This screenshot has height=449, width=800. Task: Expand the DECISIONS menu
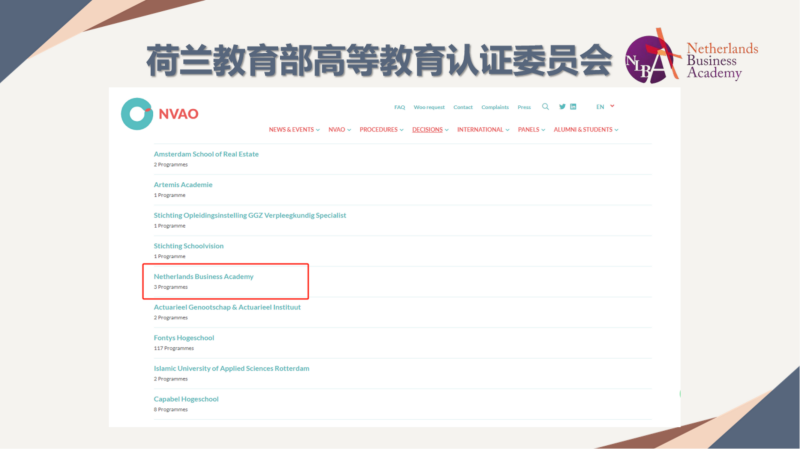coord(430,130)
